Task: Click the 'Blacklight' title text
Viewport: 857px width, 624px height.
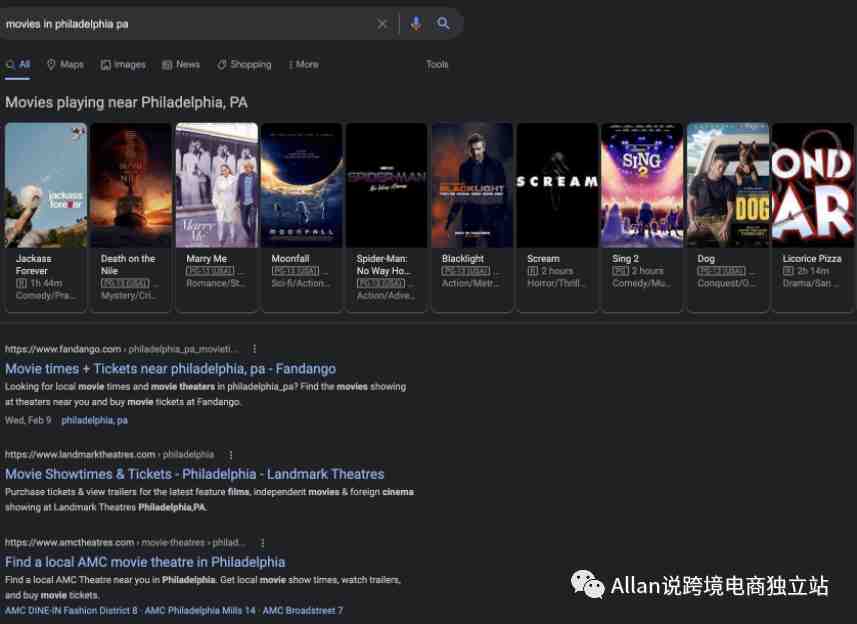Action: (x=463, y=258)
